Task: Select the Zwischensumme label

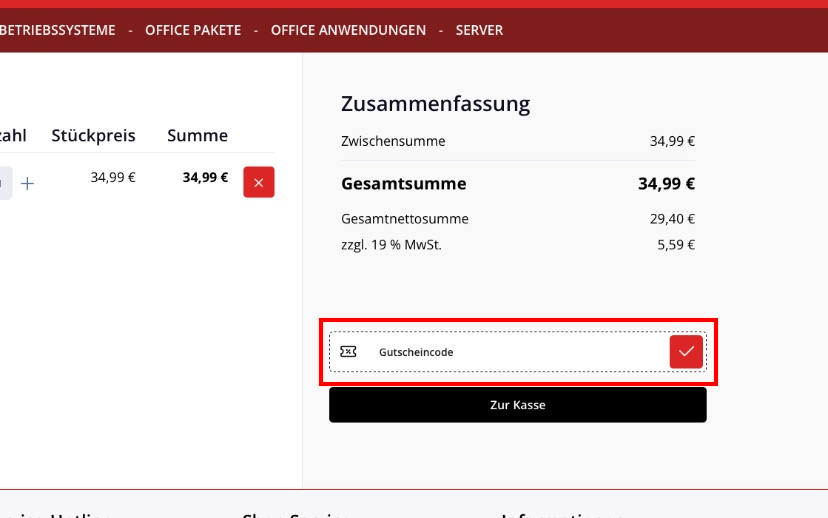Action: pos(393,141)
